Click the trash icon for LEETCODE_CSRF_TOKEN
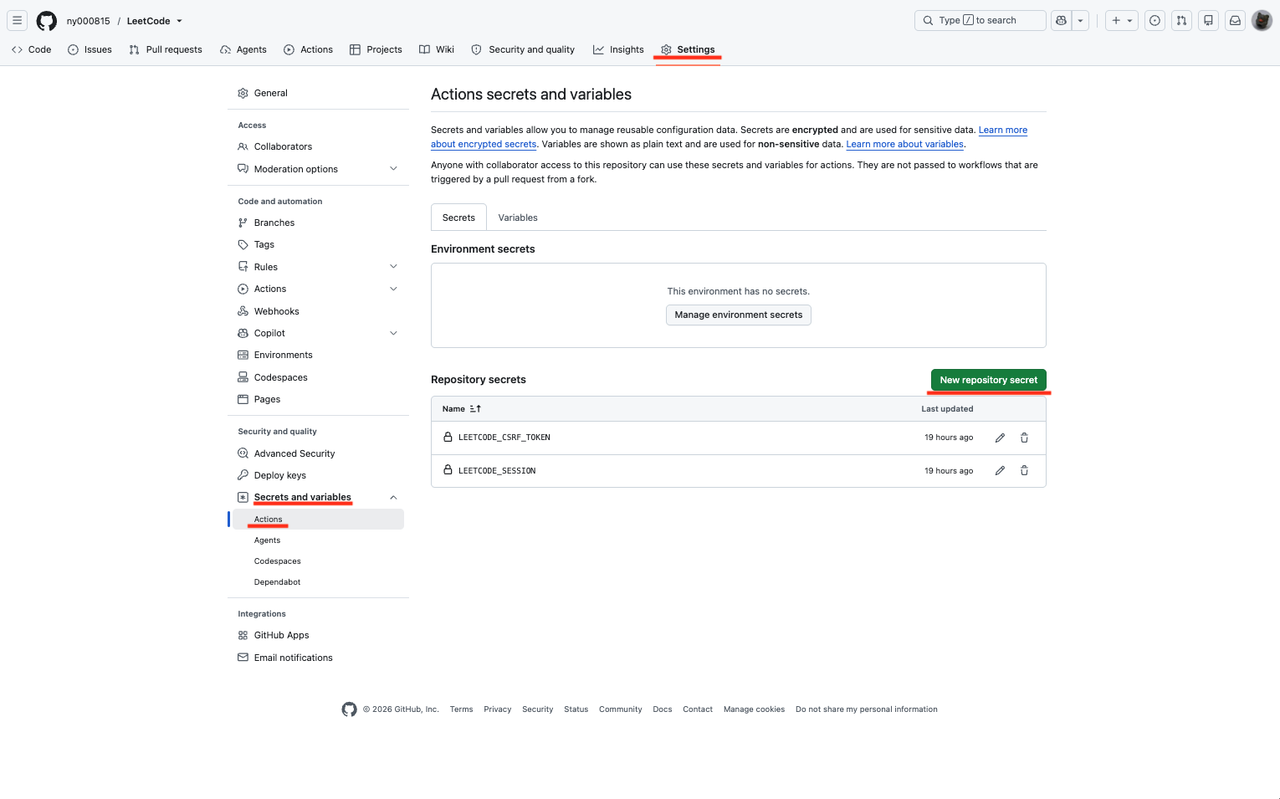Screen dimensions: 1280x799 [x=1024, y=438]
